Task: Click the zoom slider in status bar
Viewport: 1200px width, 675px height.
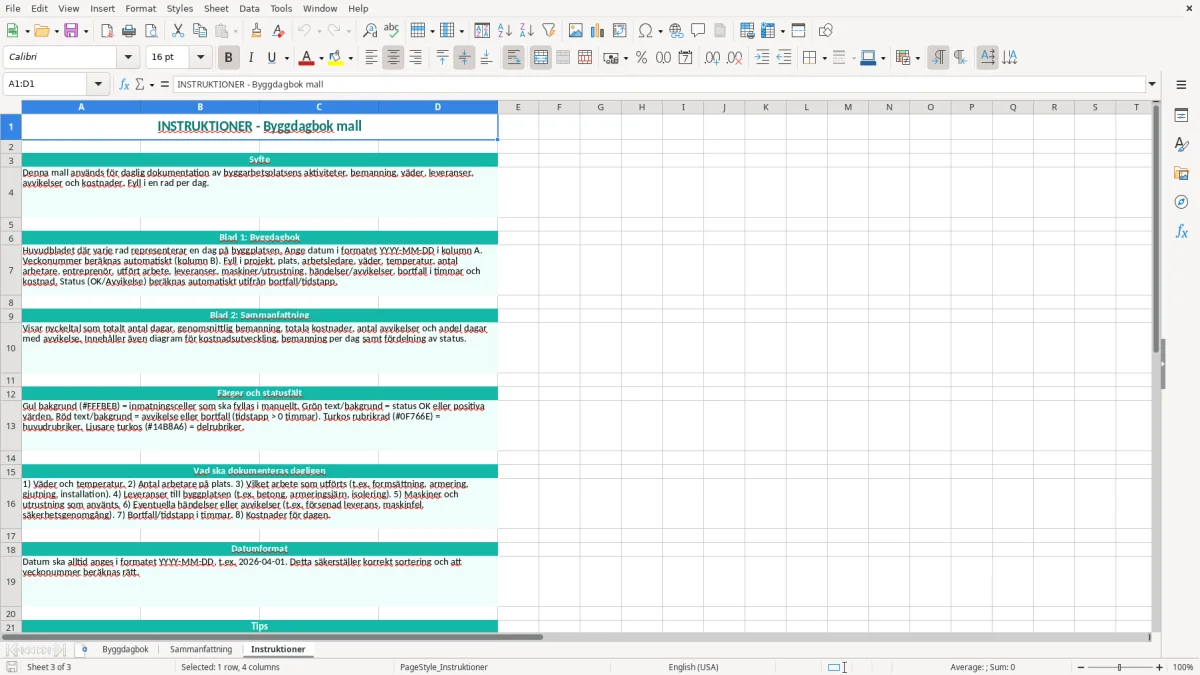Action: (1120, 667)
